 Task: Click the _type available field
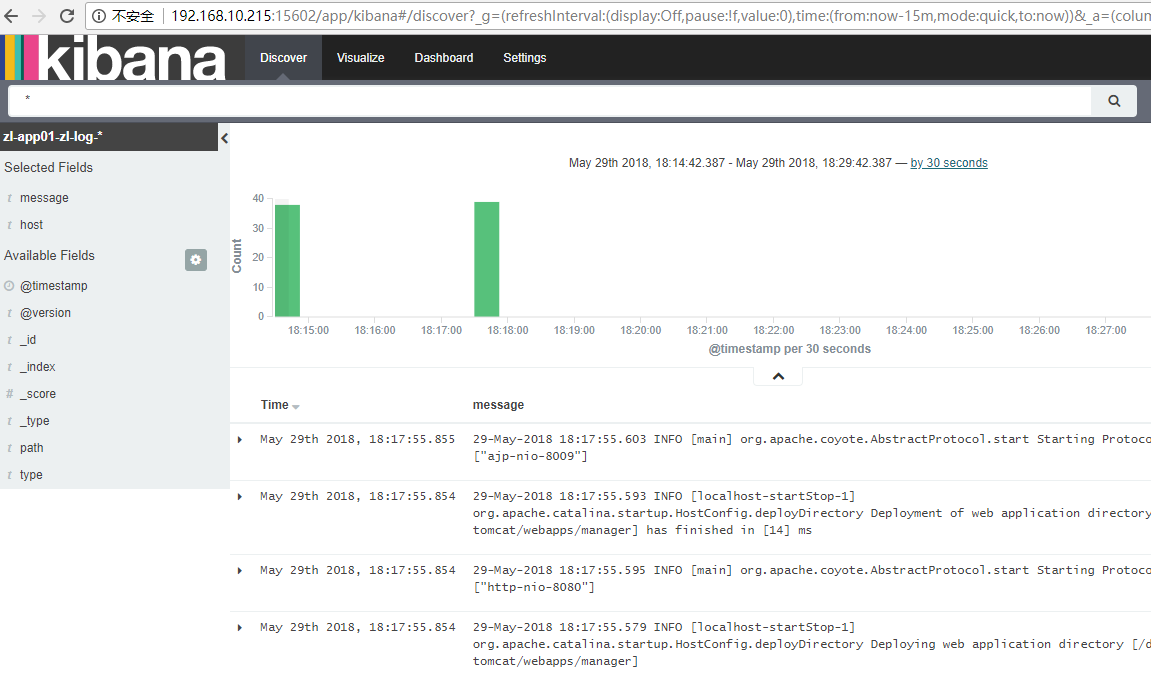(x=35, y=421)
